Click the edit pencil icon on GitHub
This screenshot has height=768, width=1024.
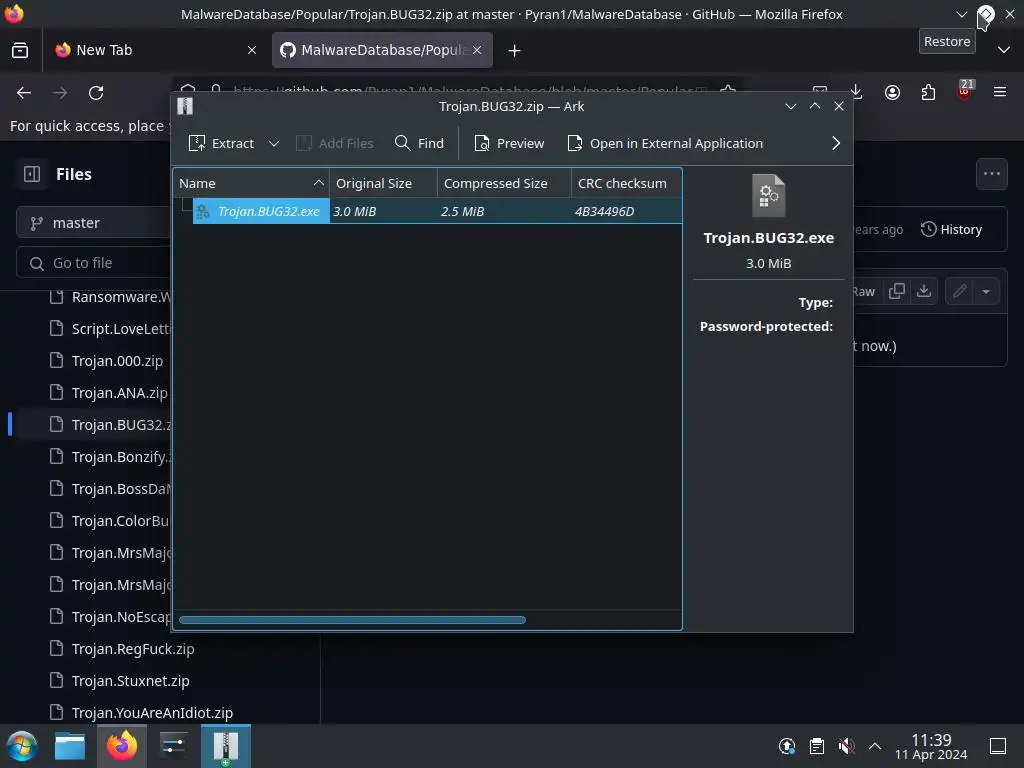(959, 291)
